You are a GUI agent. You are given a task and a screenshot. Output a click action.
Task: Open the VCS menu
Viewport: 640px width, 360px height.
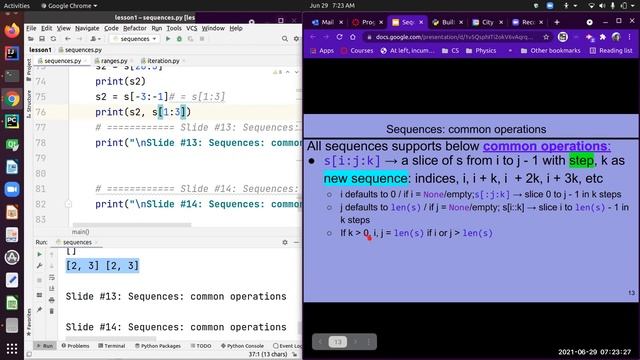(191, 28)
